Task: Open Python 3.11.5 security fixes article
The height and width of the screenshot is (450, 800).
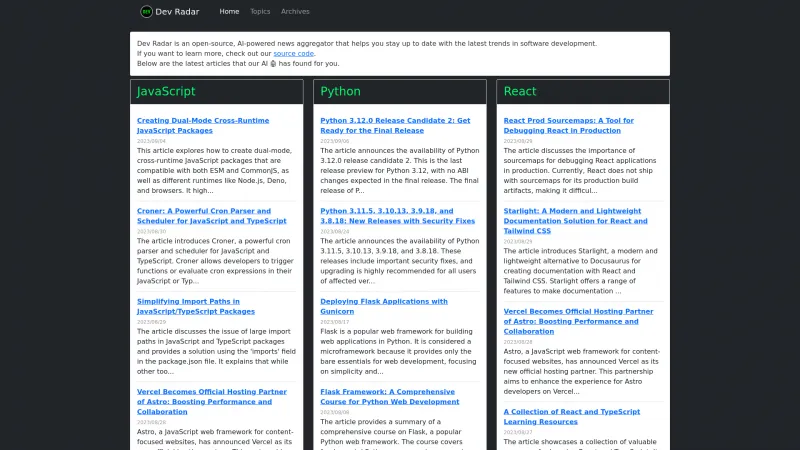Action: point(397,216)
